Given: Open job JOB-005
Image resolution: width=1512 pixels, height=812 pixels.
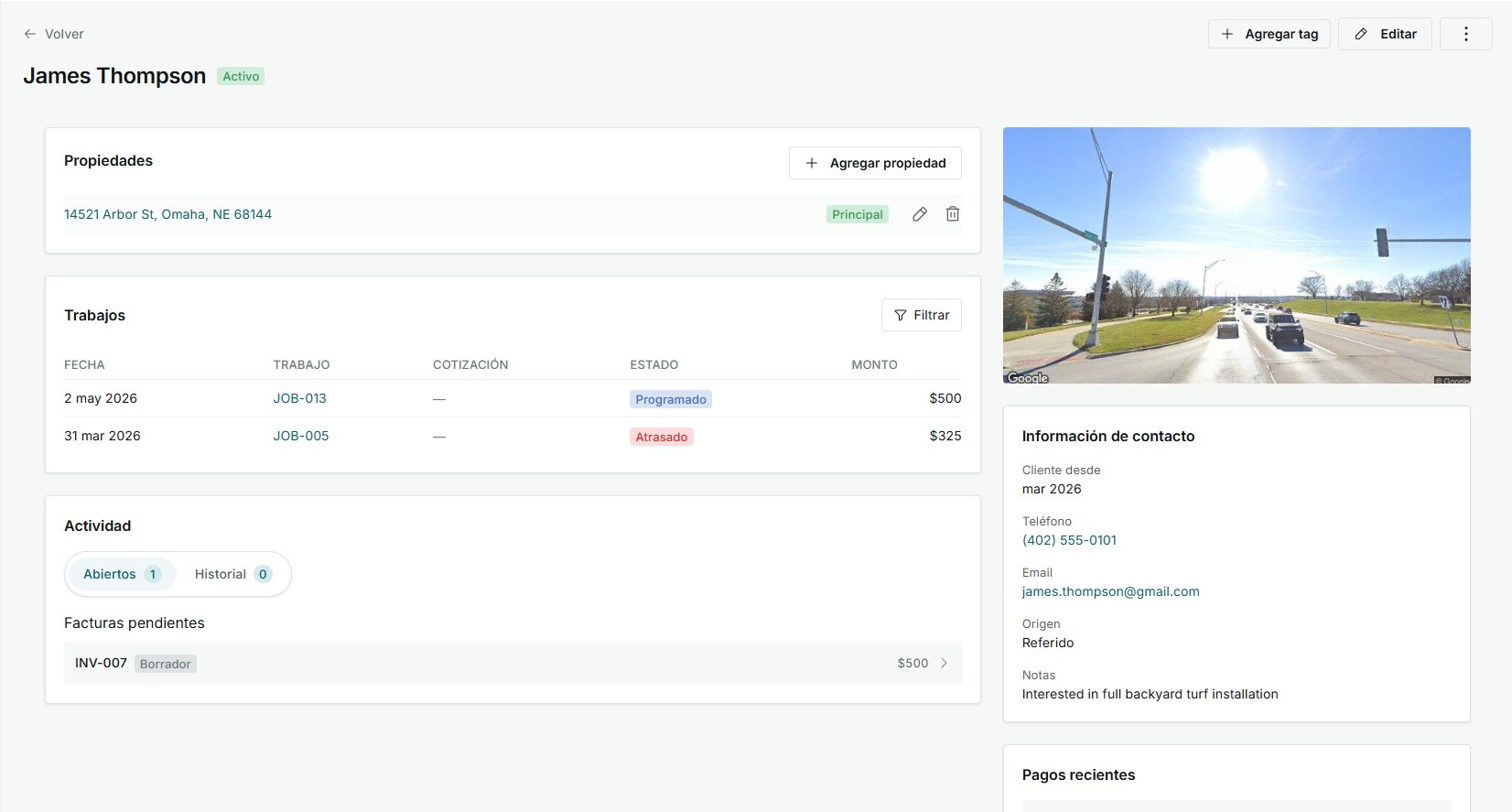Looking at the screenshot, I should [x=300, y=436].
